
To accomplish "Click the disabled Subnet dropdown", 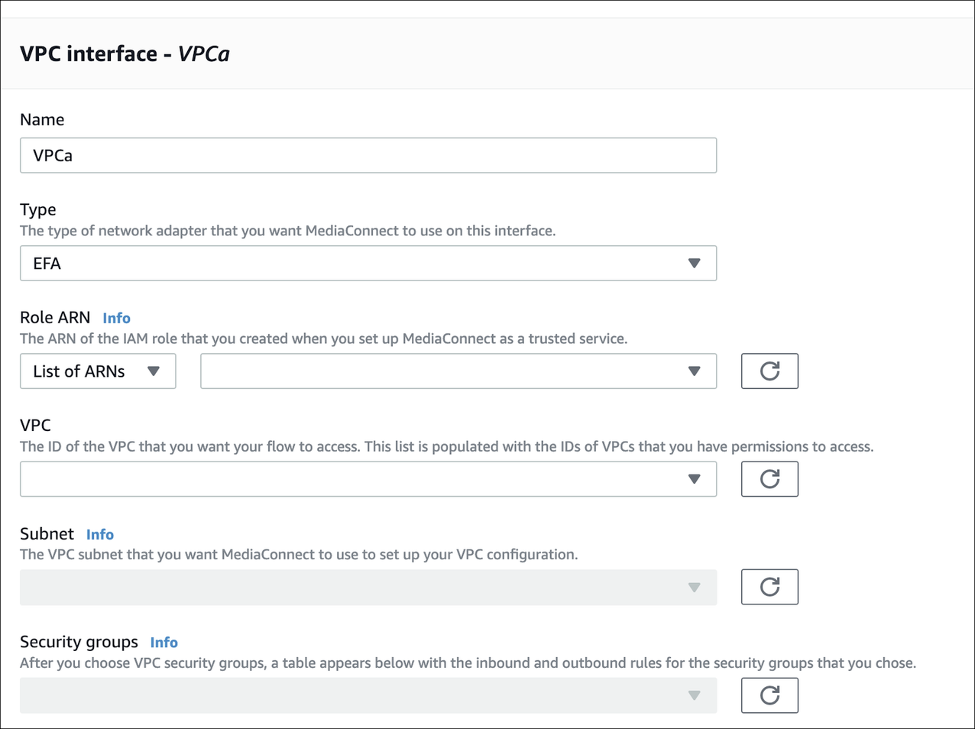I will pos(368,587).
